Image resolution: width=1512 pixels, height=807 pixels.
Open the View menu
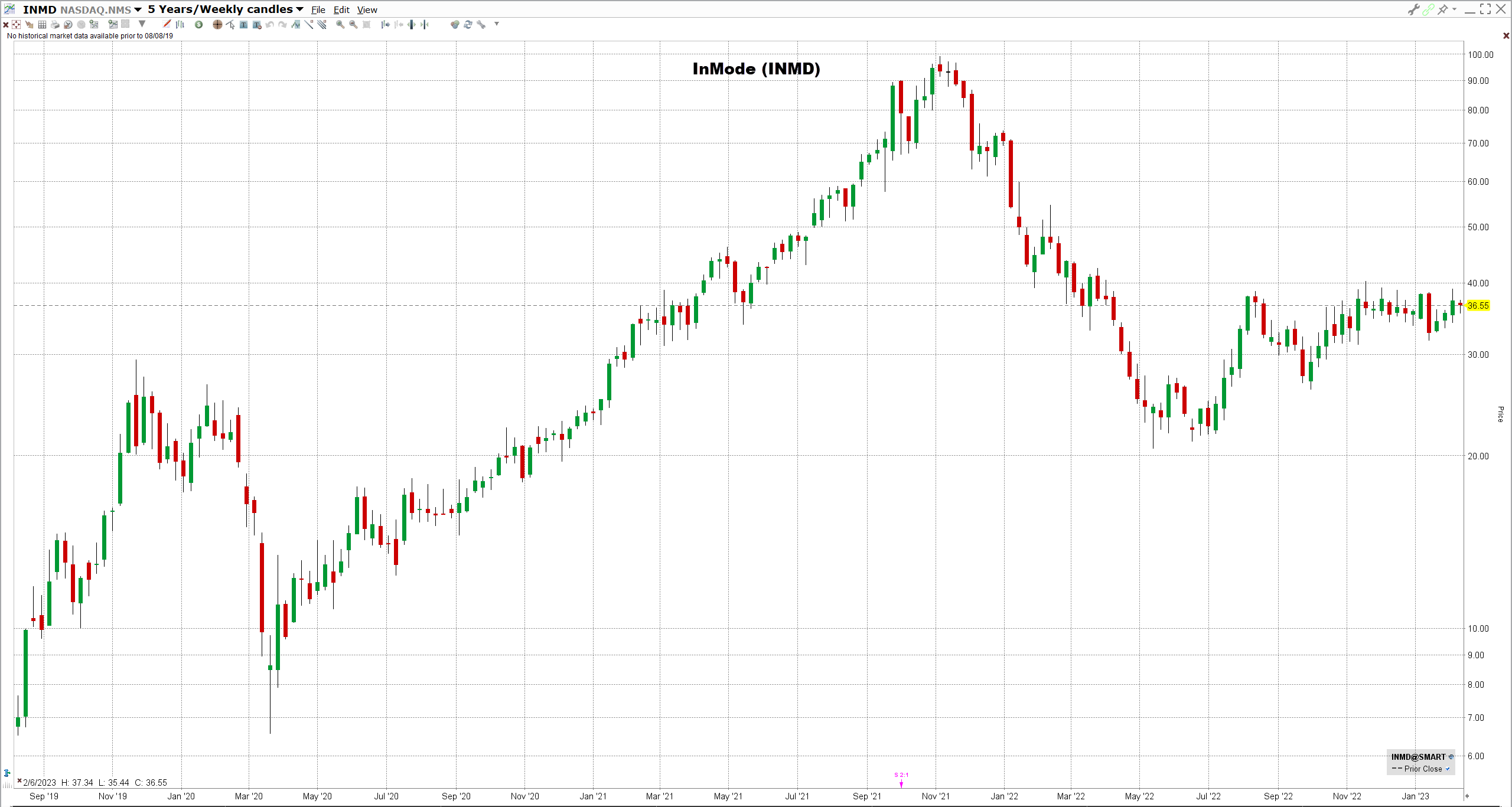tap(367, 10)
